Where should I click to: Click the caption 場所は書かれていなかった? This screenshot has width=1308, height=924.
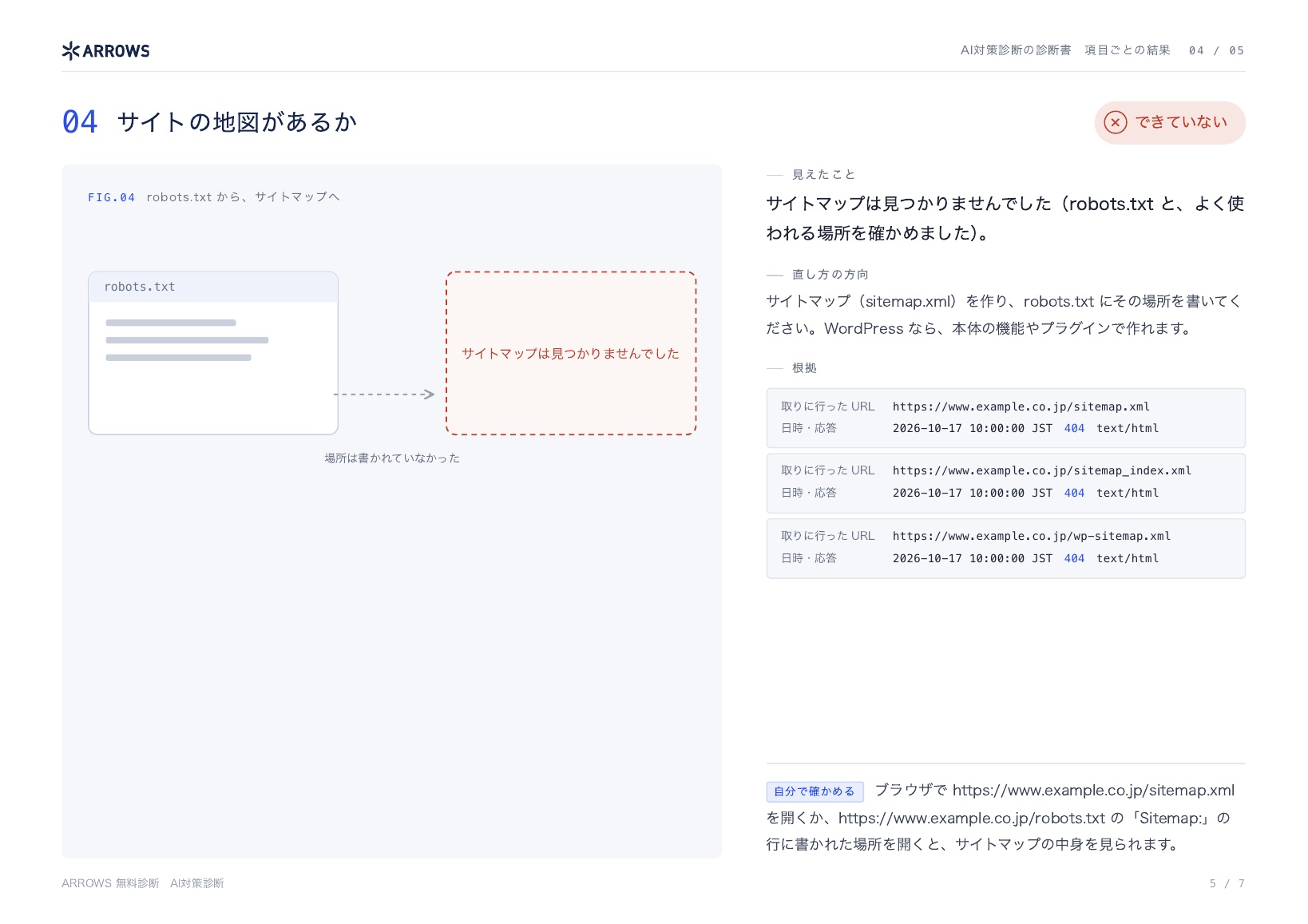392,458
